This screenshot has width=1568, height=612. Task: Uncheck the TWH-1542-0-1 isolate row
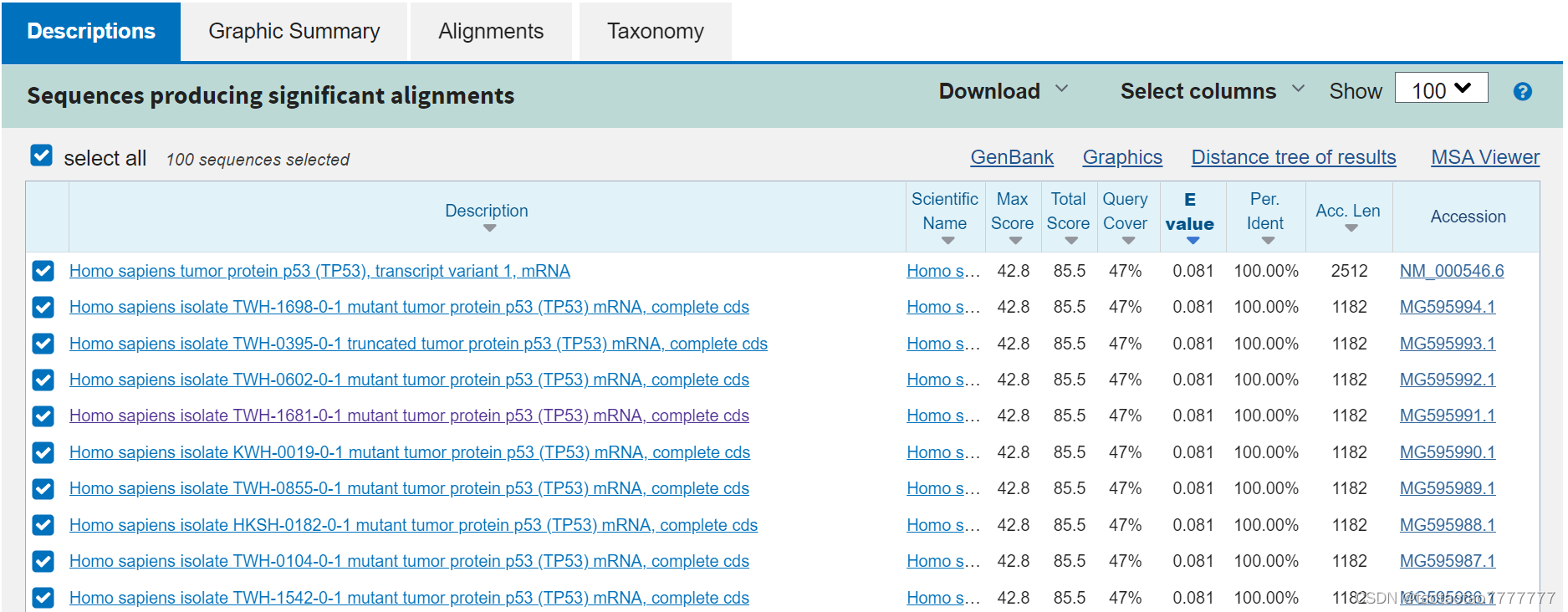coord(43,598)
